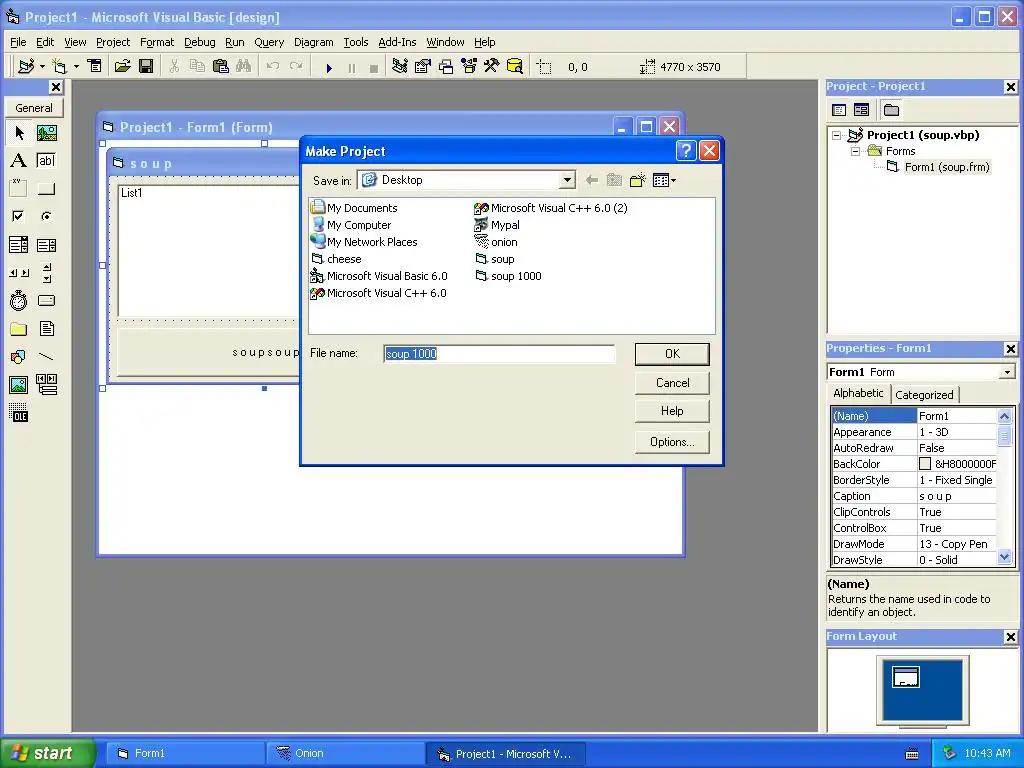Select the Line tool in toolbox
This screenshot has height=768, width=1024.
coord(46,357)
